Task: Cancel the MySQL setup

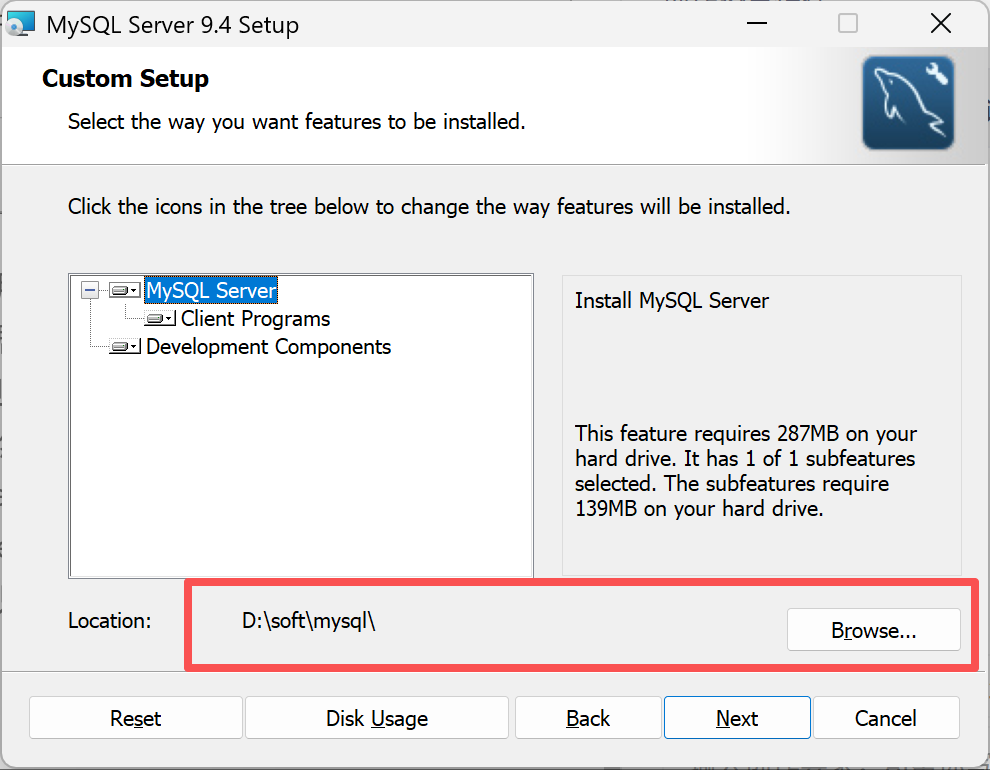Action: tap(886, 718)
